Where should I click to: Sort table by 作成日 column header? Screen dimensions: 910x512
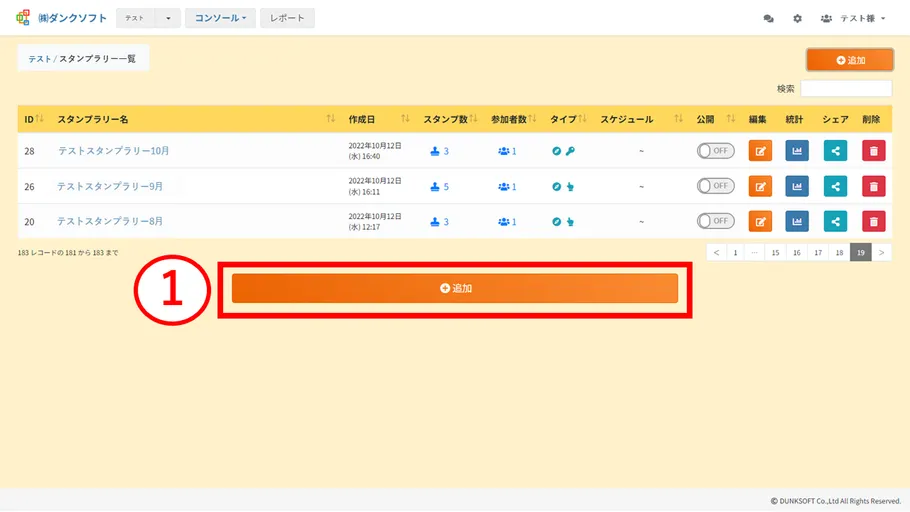(362, 119)
